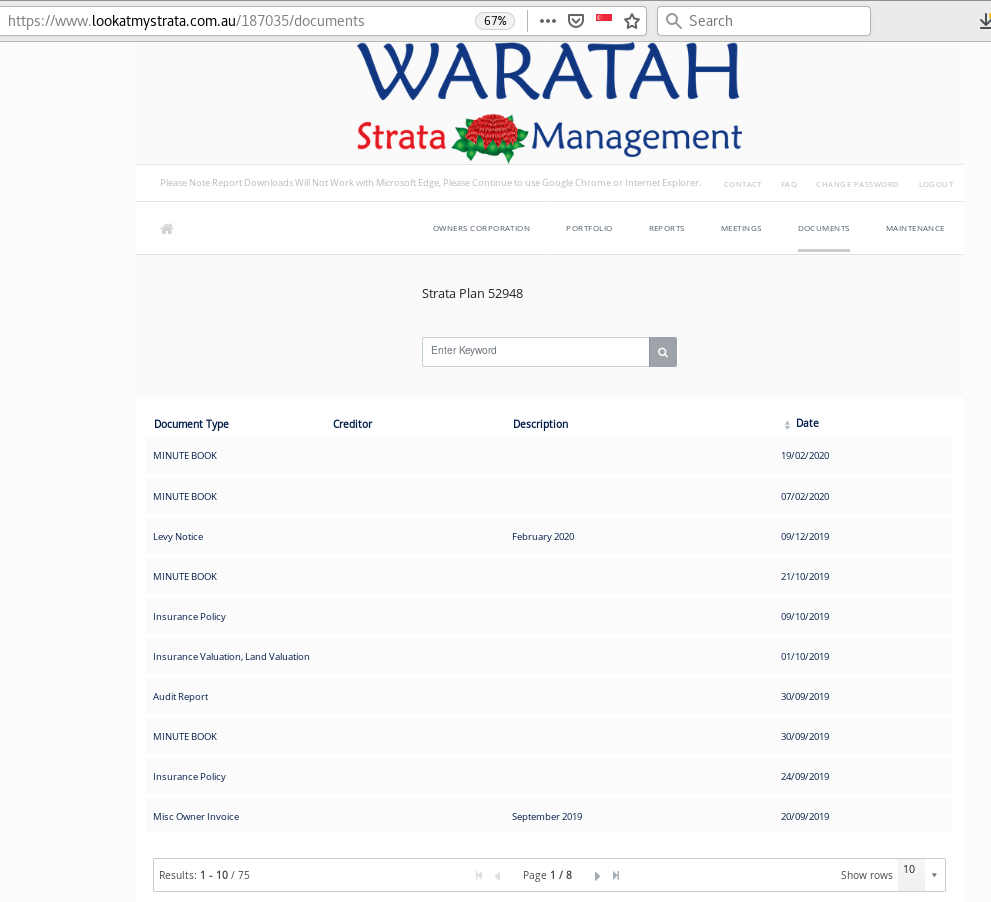The image size is (991, 902).
Task: Click the Date column sort arrows
Action: pos(787,425)
